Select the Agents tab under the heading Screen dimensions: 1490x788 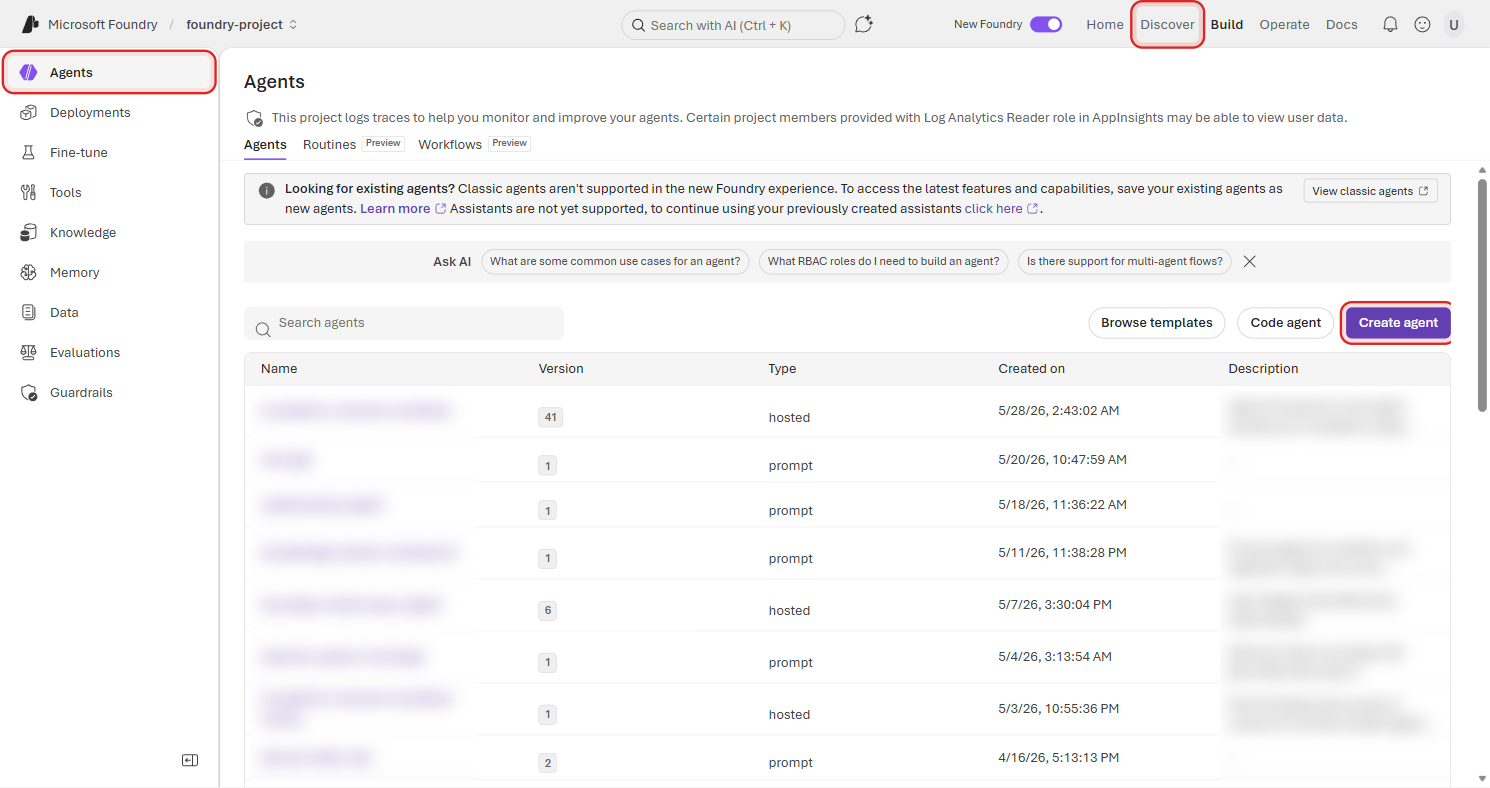click(x=265, y=144)
